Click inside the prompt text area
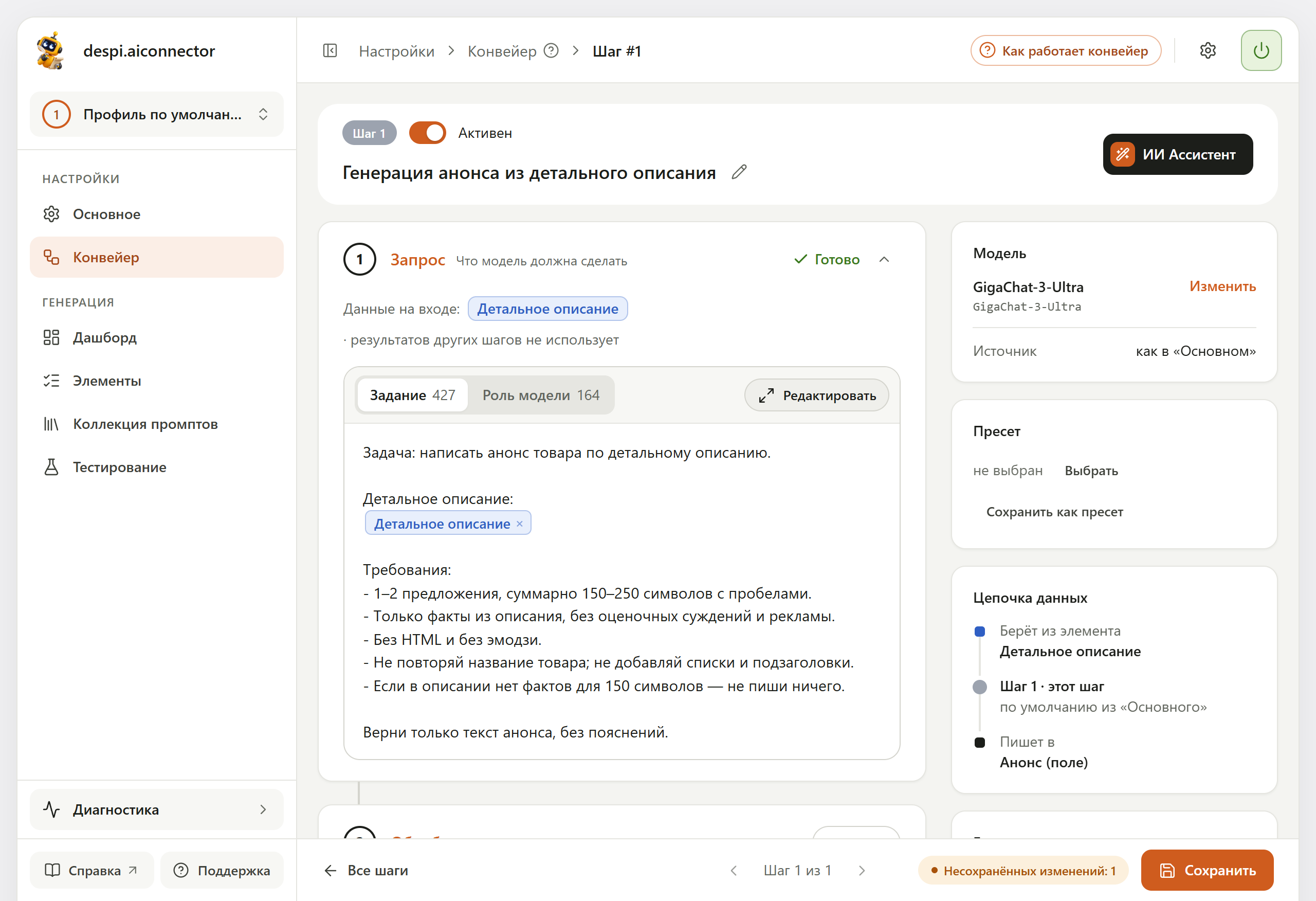The height and width of the screenshot is (901, 1316). 621,591
